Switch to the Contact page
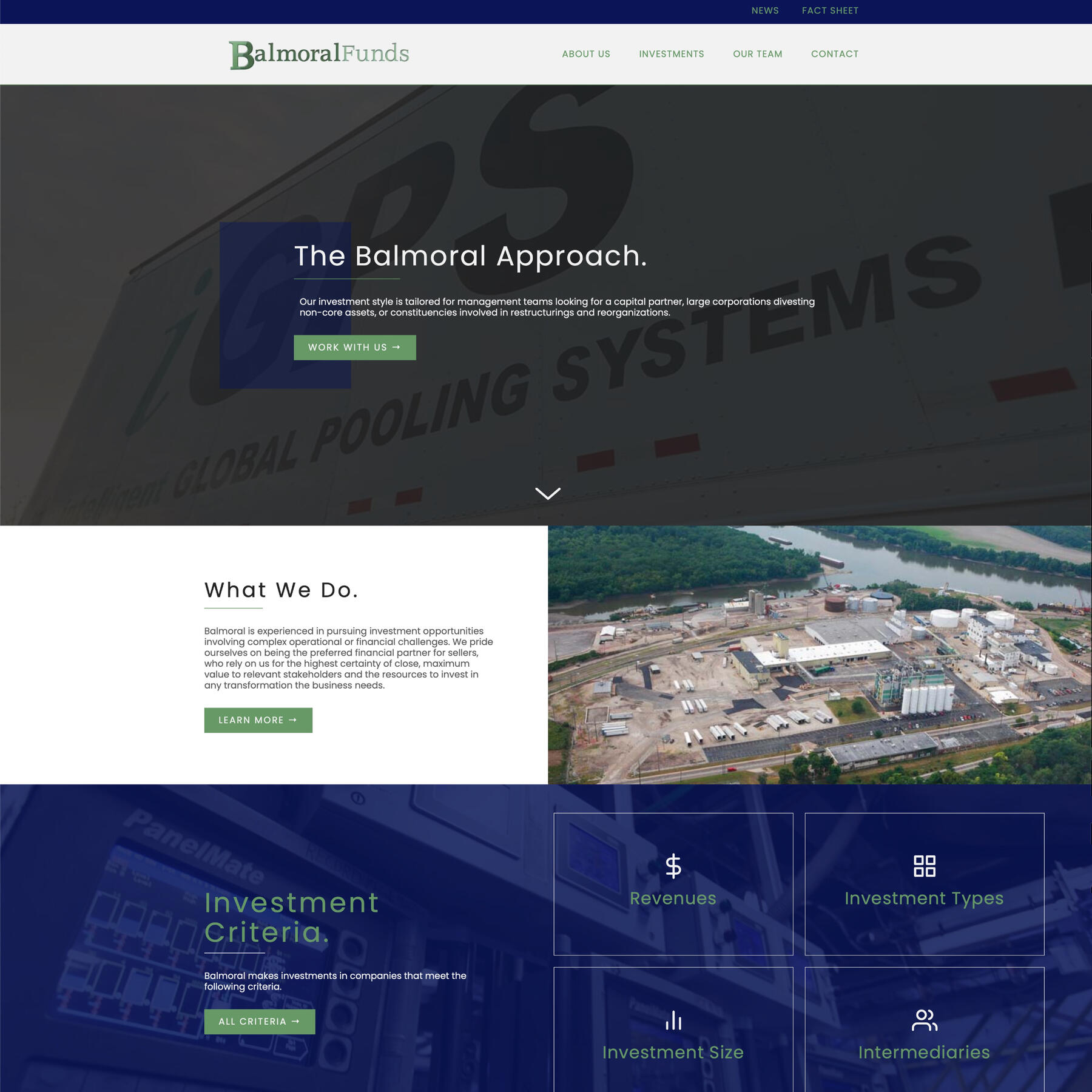 tap(835, 53)
